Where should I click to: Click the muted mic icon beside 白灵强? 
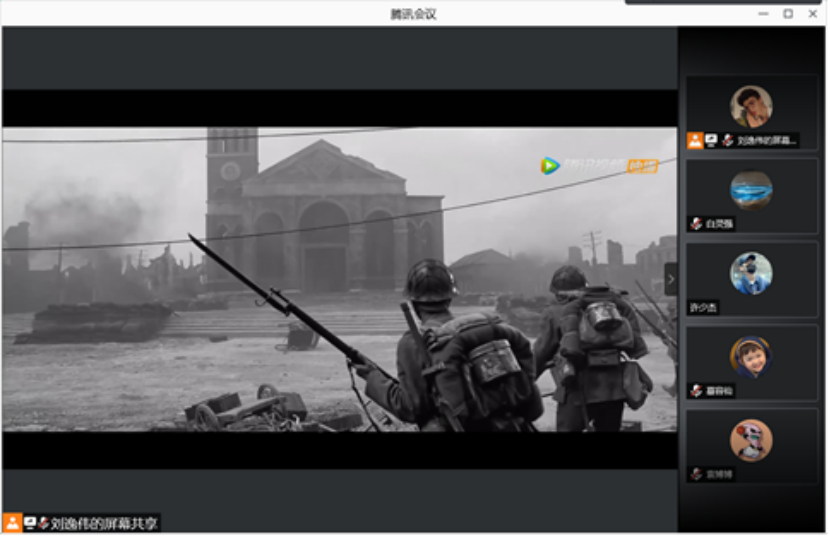tap(696, 224)
